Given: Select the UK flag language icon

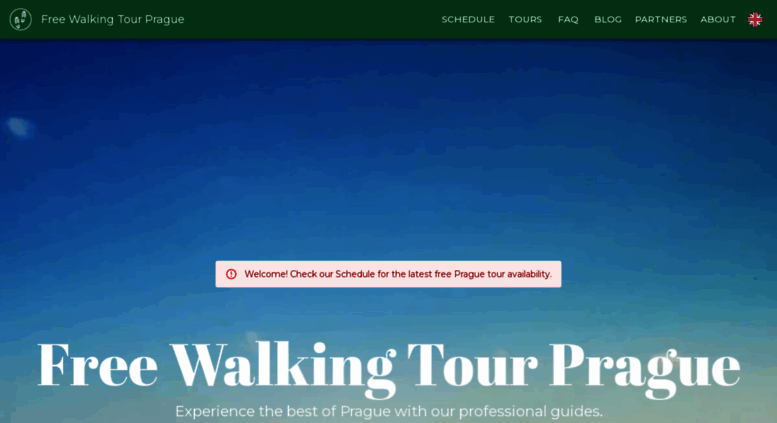Looking at the screenshot, I should [755, 19].
